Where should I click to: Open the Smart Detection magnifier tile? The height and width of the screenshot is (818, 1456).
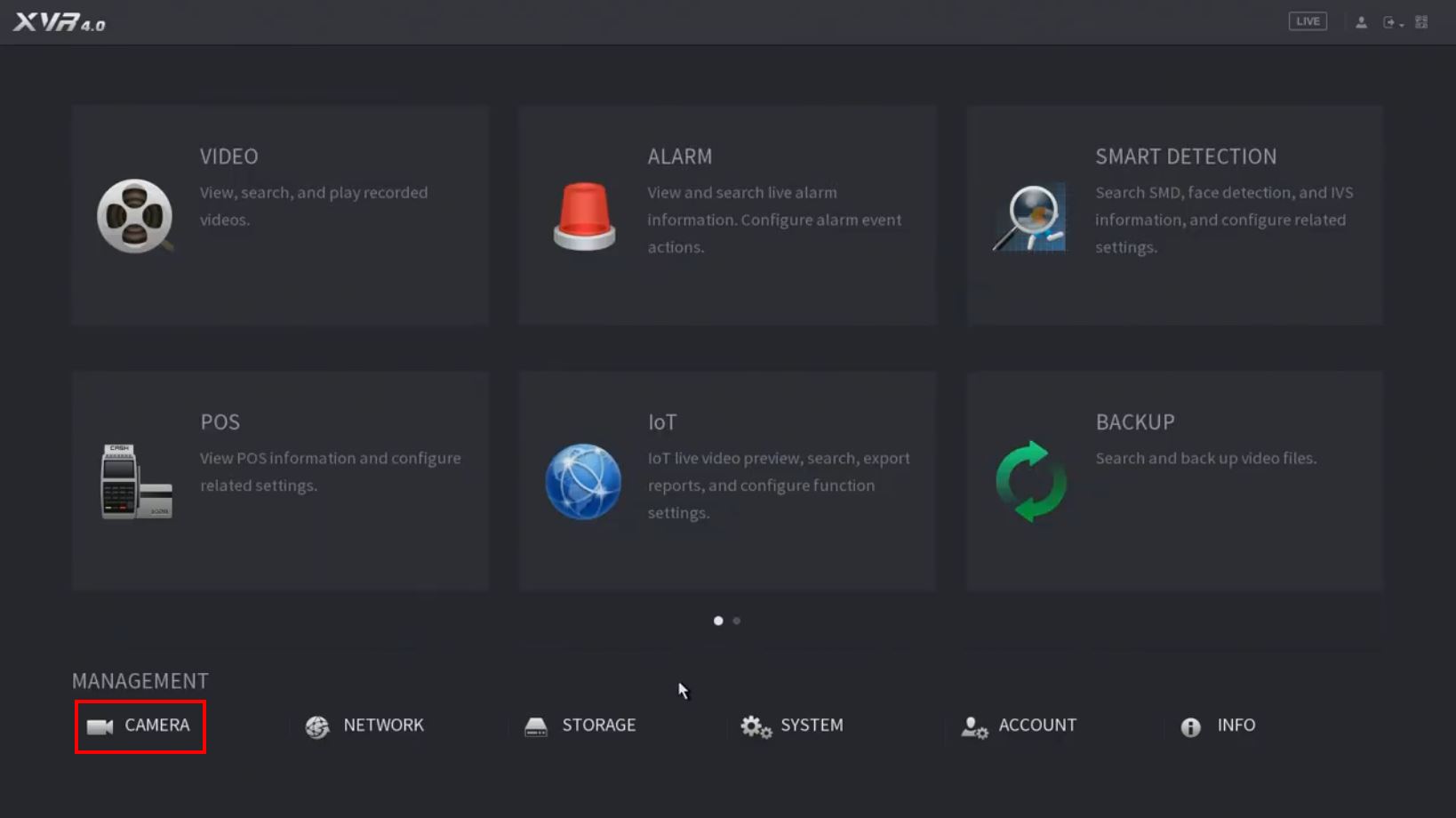1175,215
